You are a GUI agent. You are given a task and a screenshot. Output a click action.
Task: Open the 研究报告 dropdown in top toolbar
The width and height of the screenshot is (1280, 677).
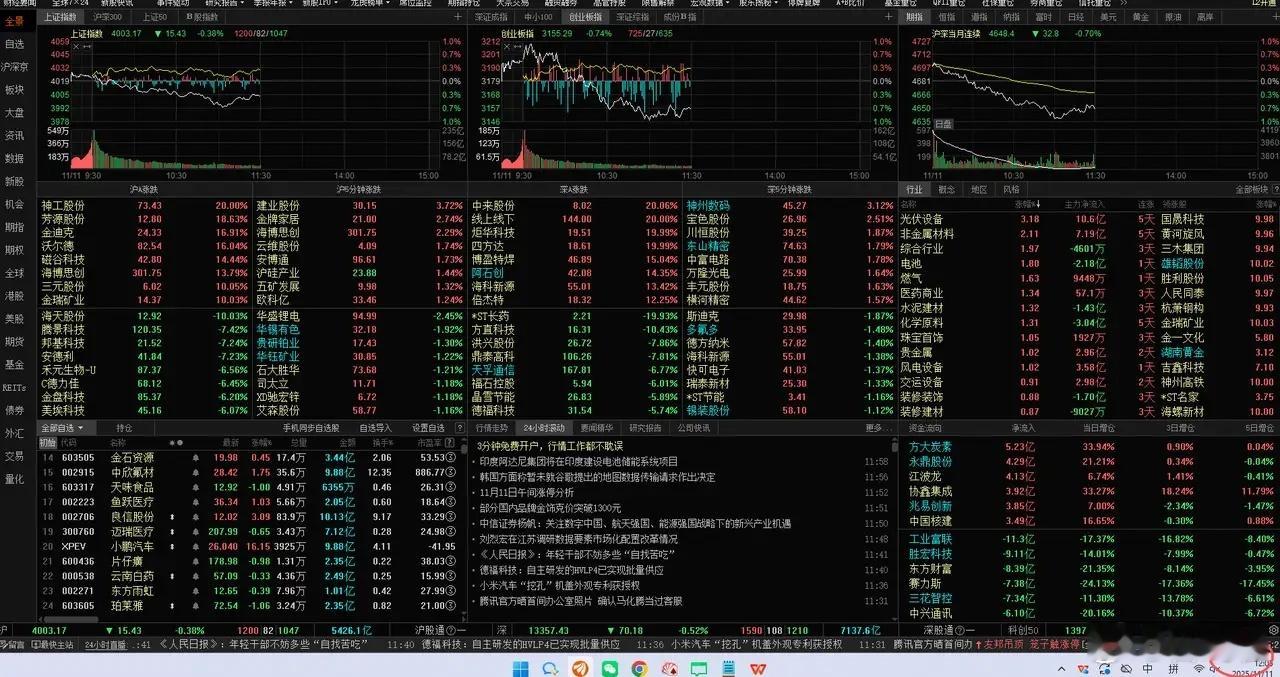[x=223, y=4]
